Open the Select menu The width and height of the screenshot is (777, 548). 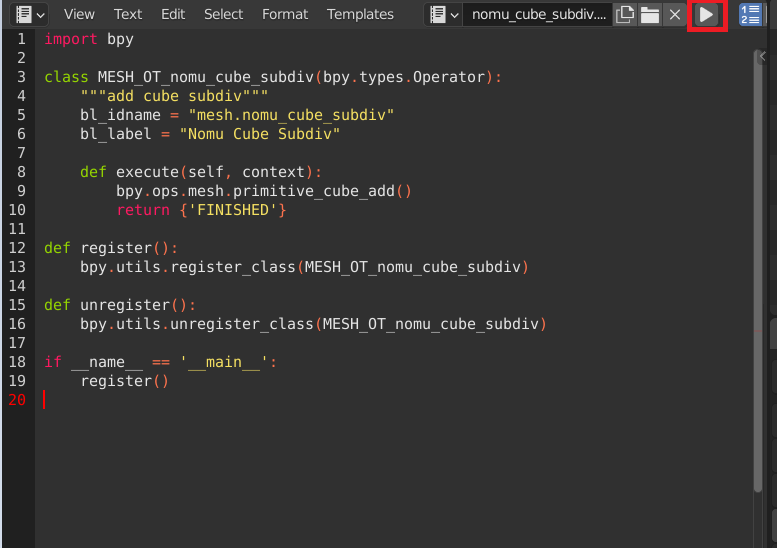pos(223,14)
